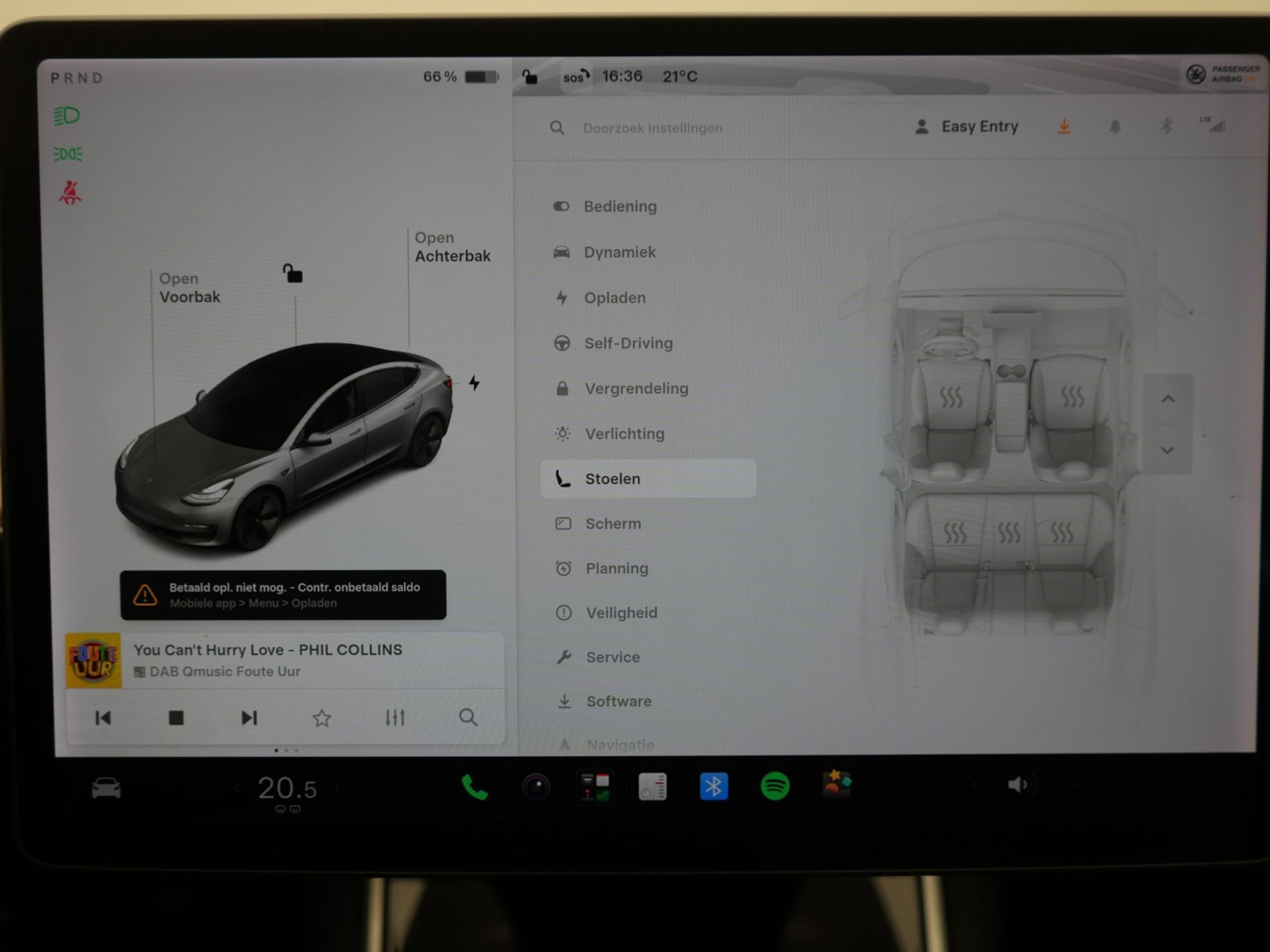The width and height of the screenshot is (1270, 952).
Task: Toggle front passenger seat heating
Action: click(x=1072, y=396)
